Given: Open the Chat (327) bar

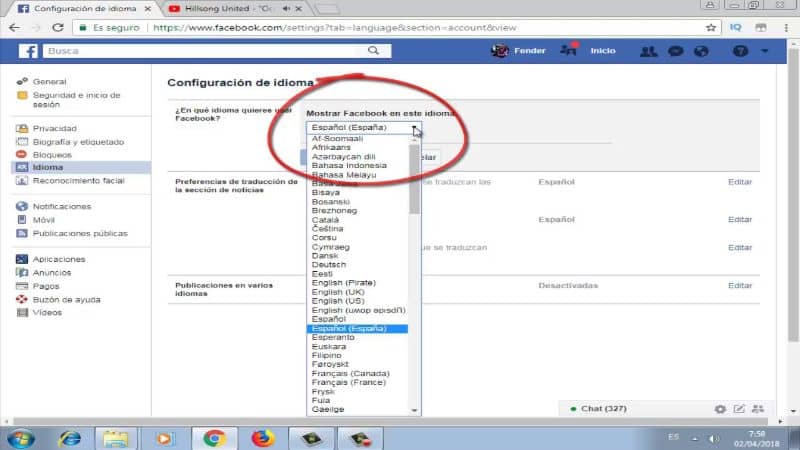Looking at the screenshot, I should 604,409.
